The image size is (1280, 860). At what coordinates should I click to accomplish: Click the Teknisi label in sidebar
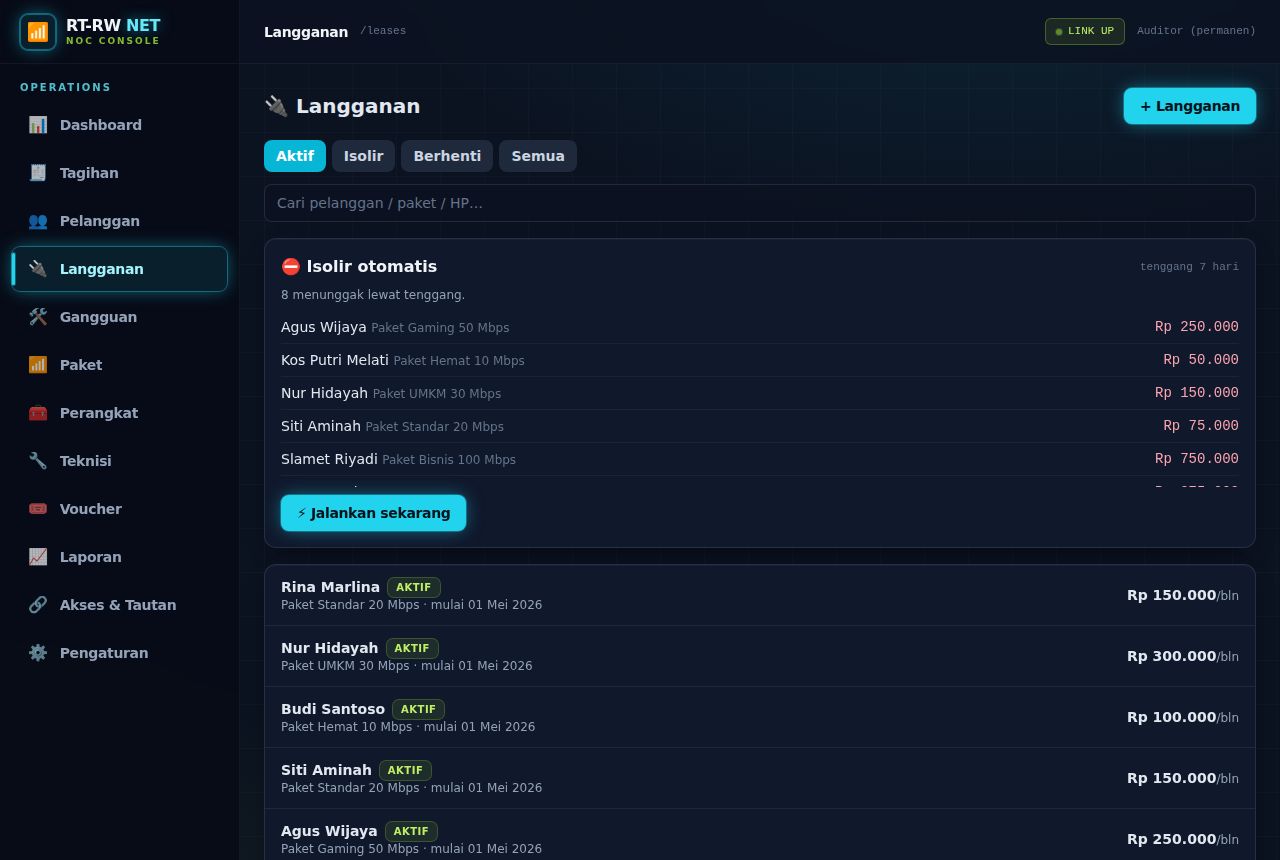86,461
